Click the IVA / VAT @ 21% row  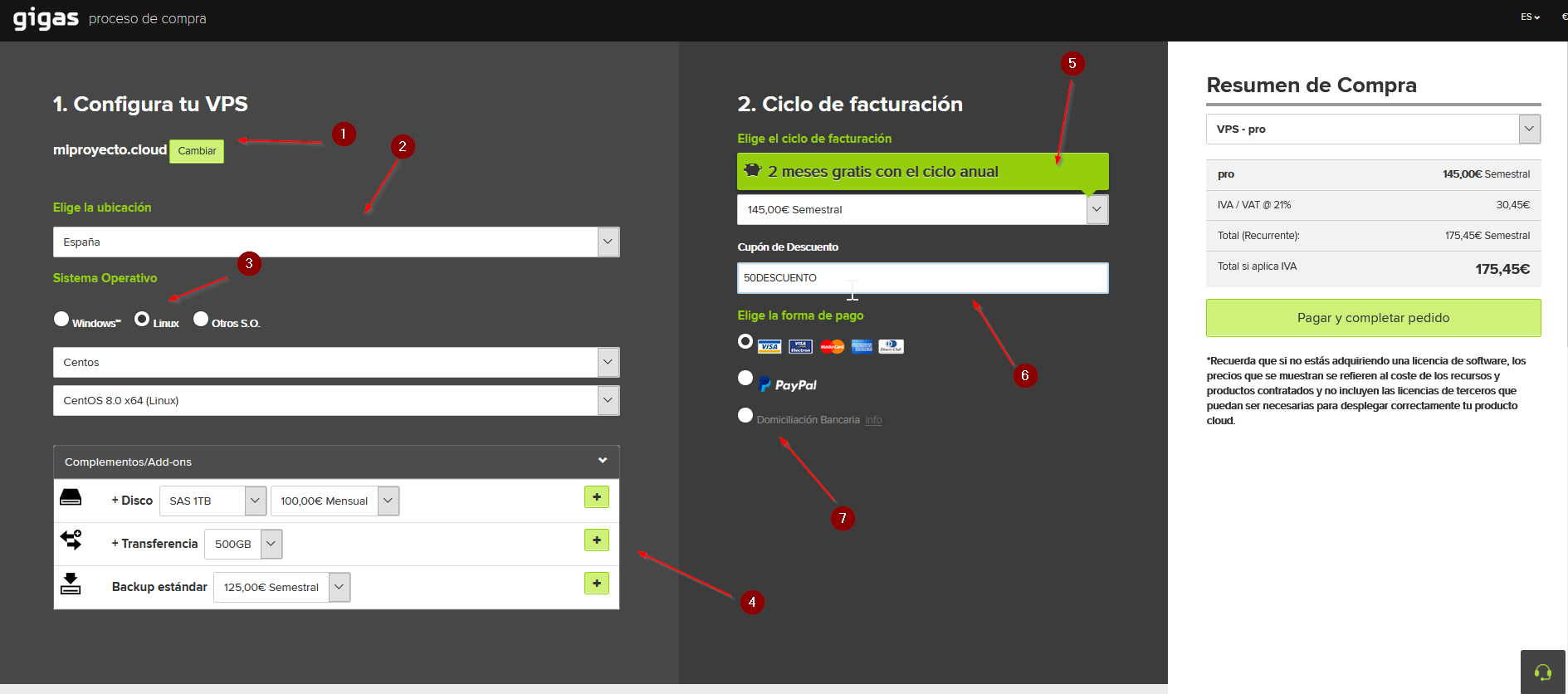tap(1373, 205)
